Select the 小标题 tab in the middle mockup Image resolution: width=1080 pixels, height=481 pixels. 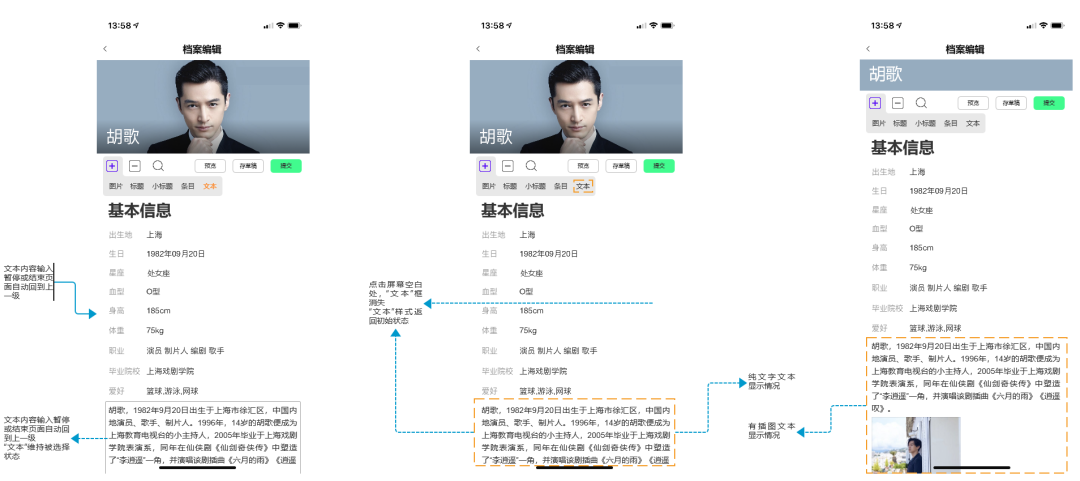[x=535, y=187]
